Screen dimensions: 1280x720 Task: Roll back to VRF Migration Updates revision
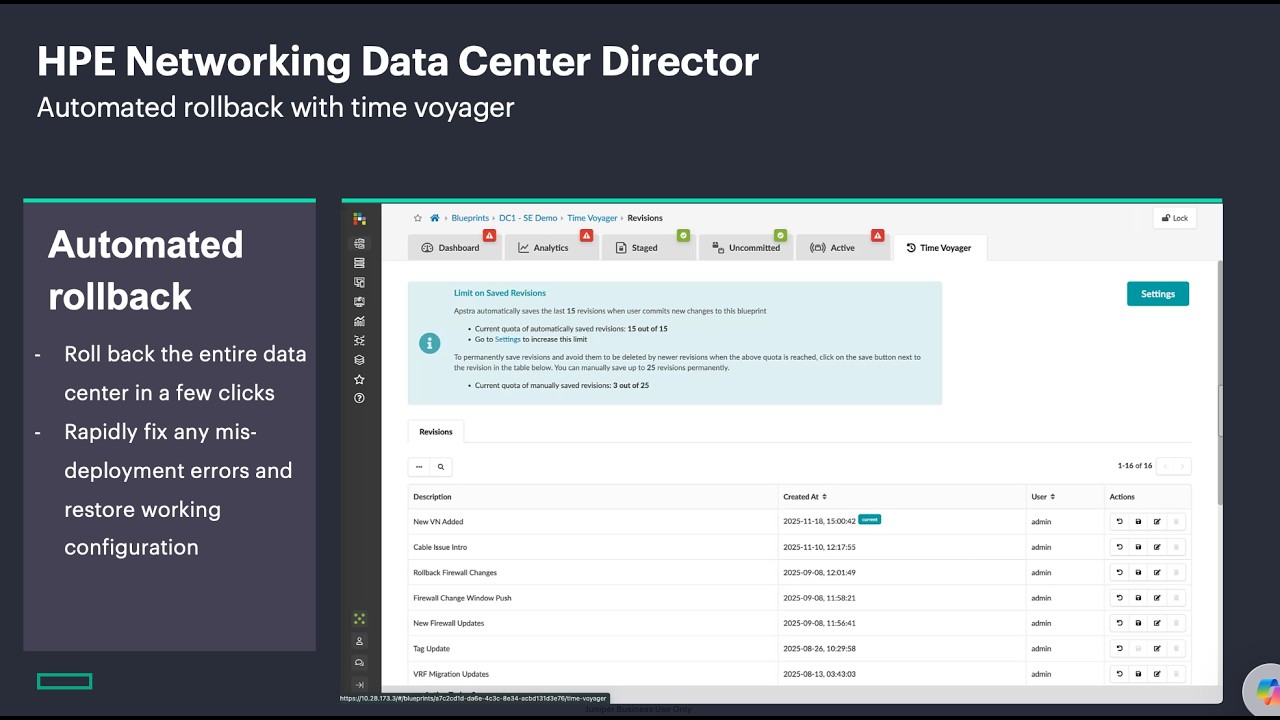(x=1120, y=674)
